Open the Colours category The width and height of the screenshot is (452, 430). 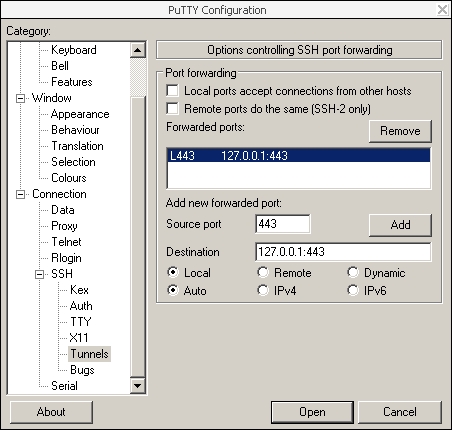tap(69, 178)
